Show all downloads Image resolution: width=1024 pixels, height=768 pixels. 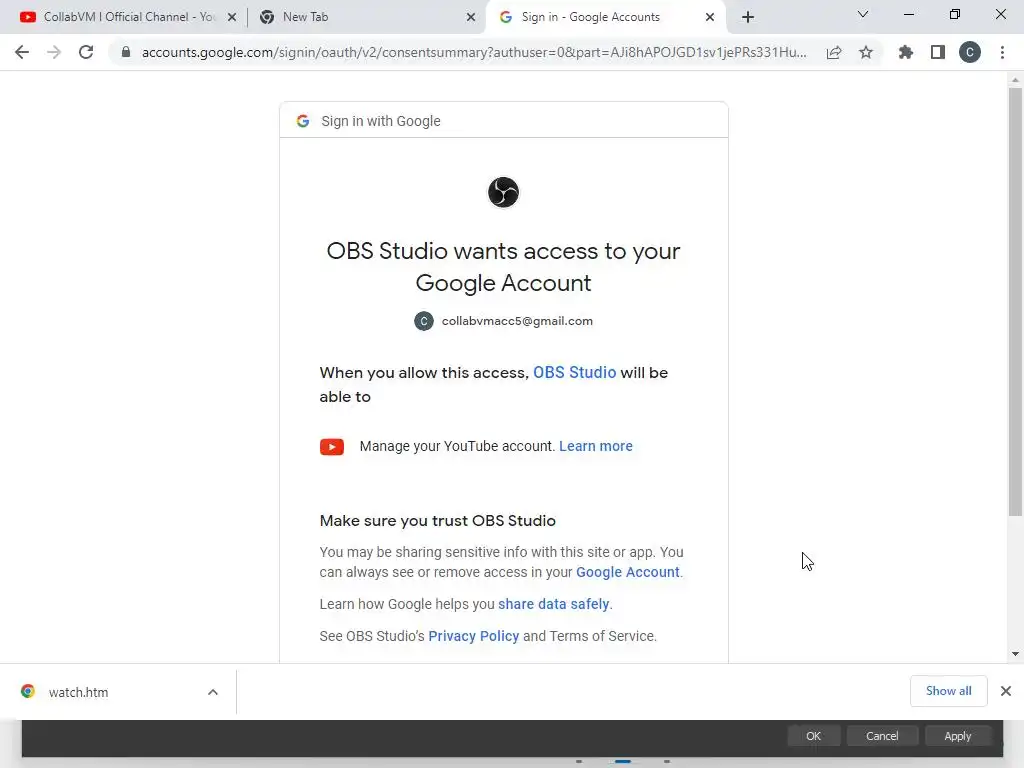(x=948, y=691)
